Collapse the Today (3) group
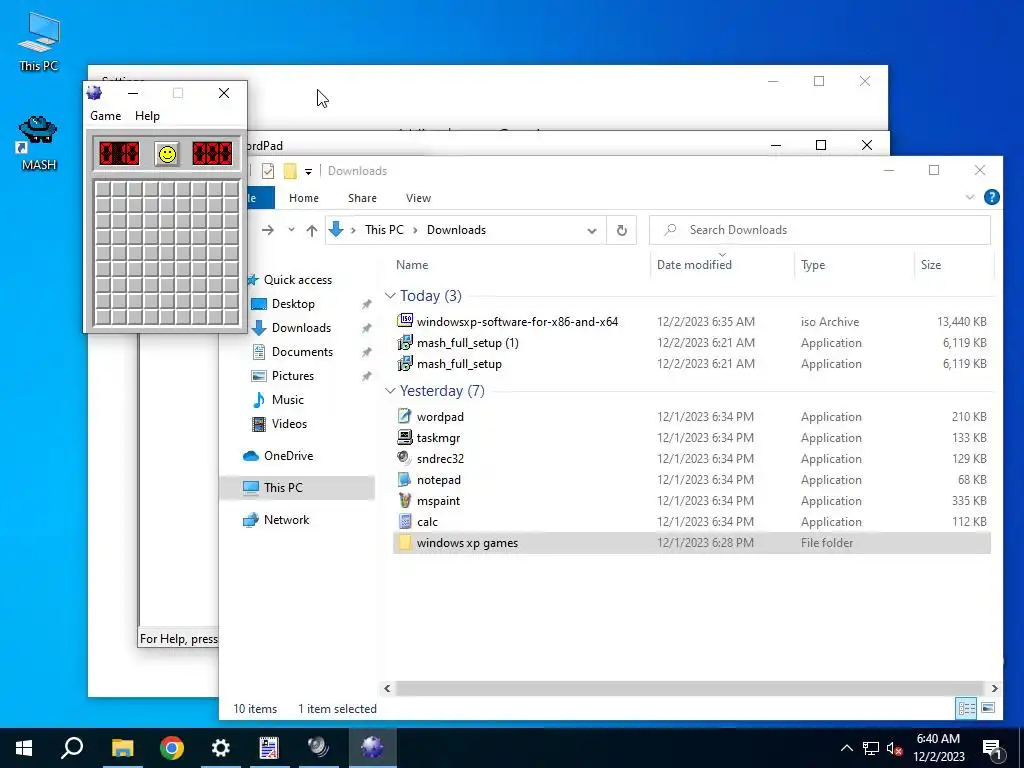 tap(390, 296)
